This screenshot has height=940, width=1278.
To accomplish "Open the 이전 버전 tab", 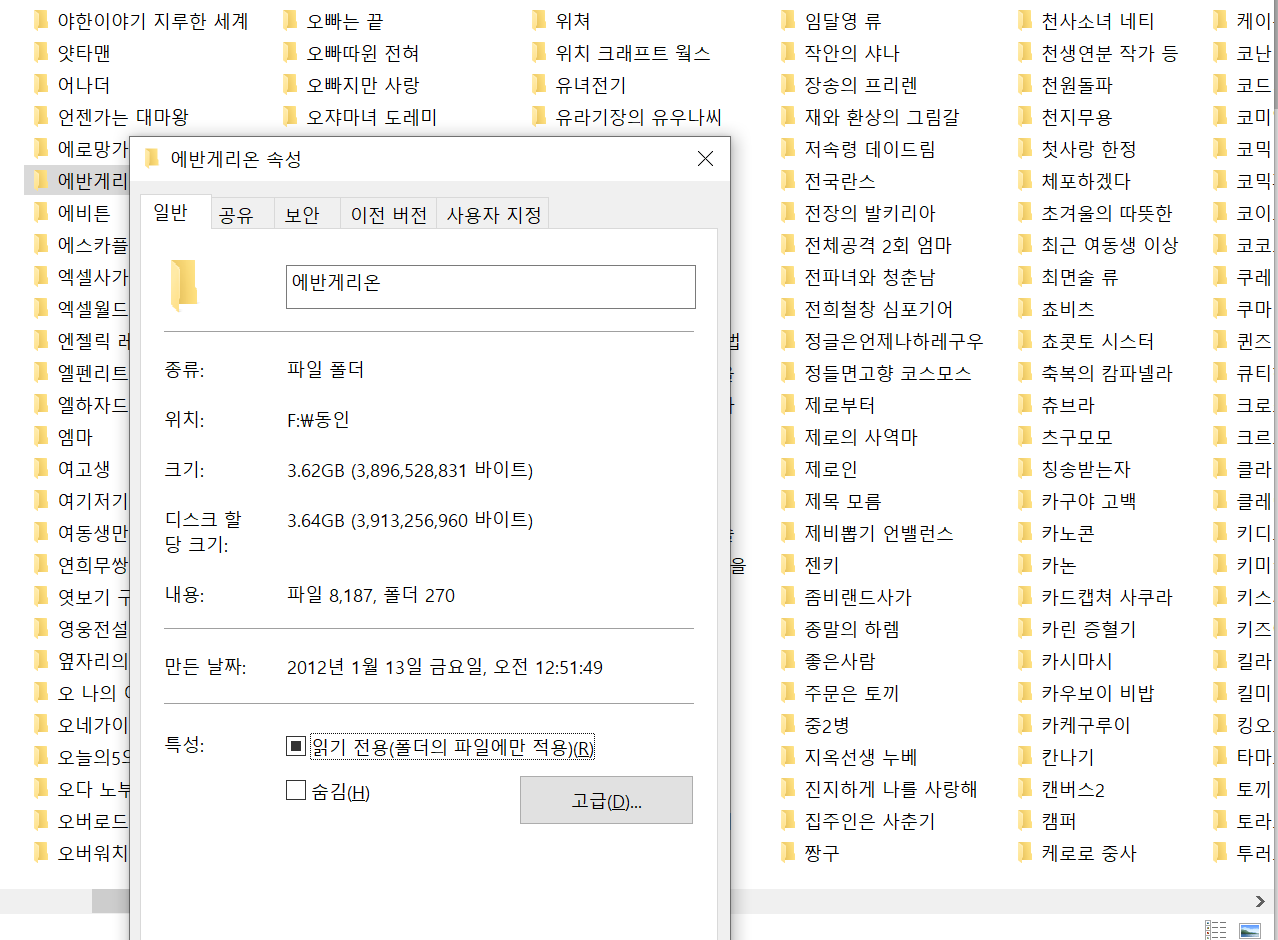I will tap(389, 215).
